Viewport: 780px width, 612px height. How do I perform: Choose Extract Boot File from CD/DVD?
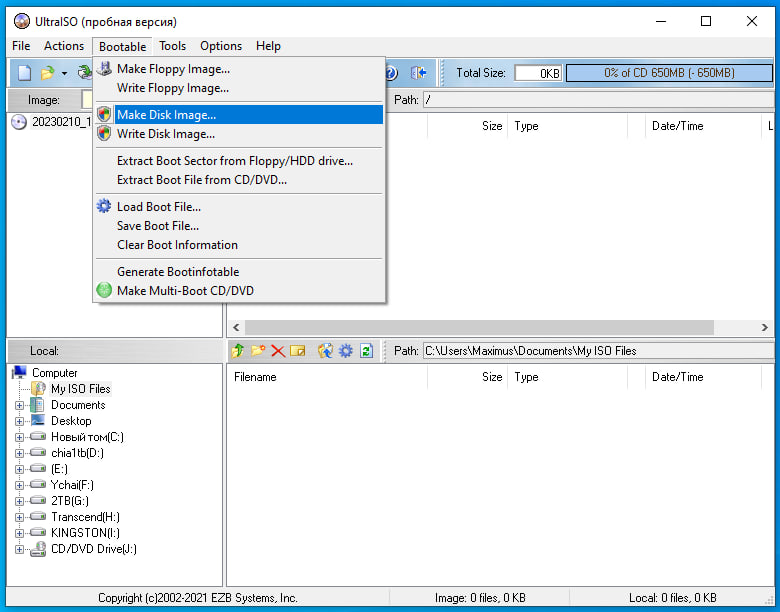point(239,180)
